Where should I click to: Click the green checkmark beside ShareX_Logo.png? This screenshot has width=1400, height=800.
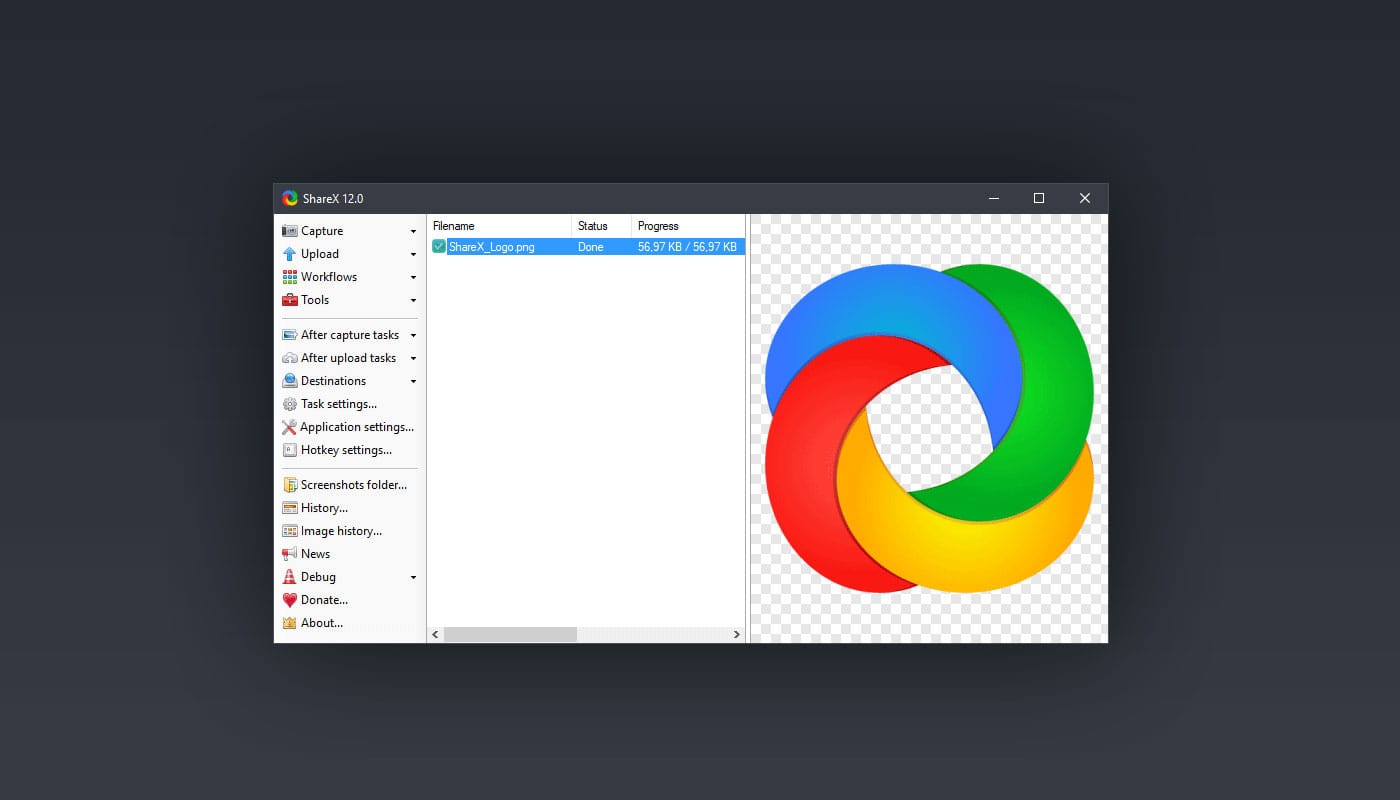[439, 247]
